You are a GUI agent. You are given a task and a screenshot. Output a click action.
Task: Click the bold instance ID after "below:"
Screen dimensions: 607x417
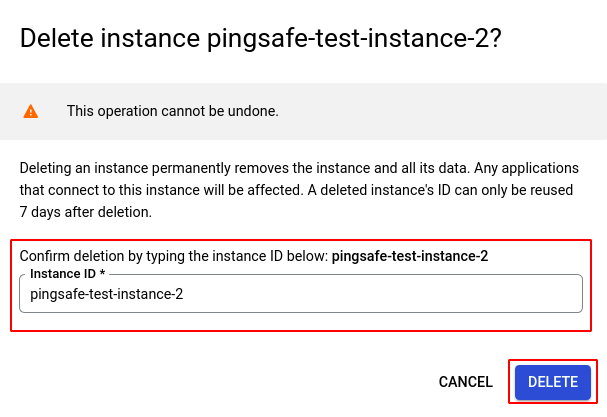pyautogui.click(x=409, y=256)
